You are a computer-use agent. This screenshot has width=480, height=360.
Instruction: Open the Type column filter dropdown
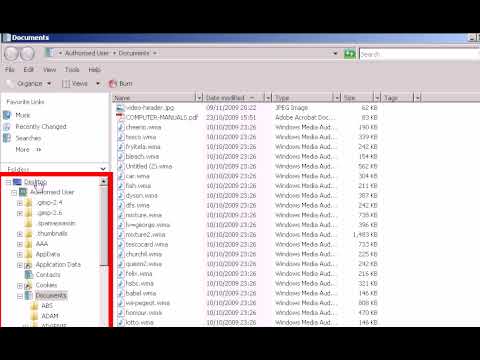pos(337,98)
